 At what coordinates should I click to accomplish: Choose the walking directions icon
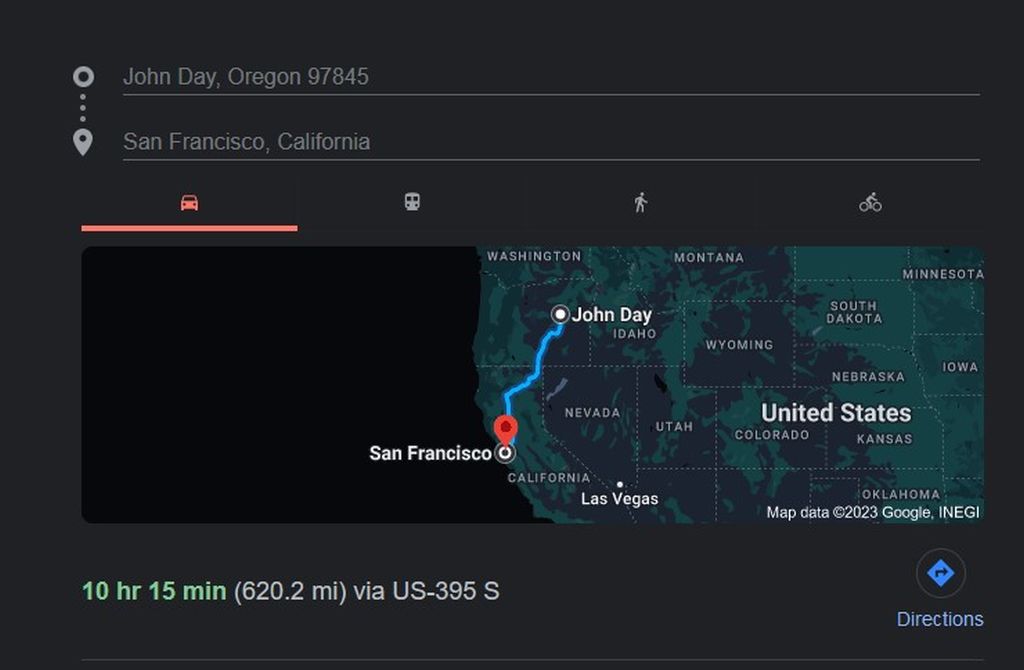[x=640, y=203]
